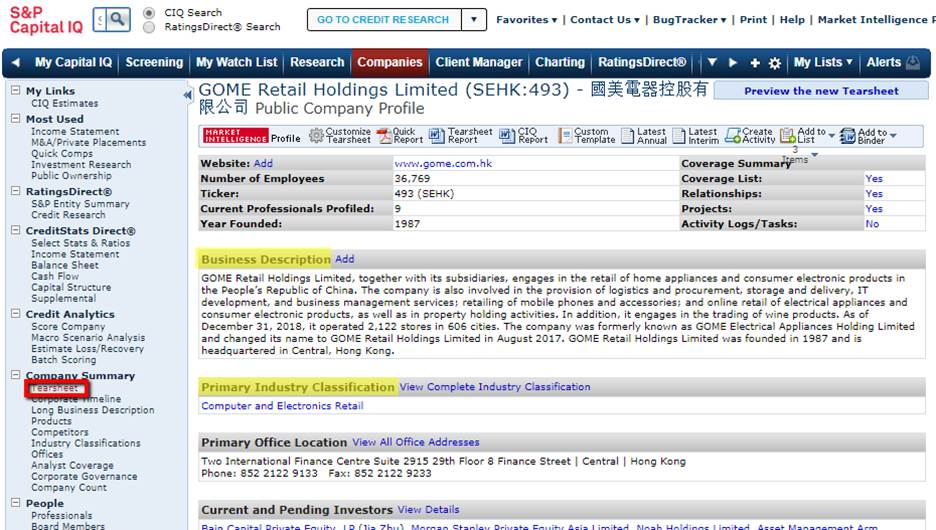This screenshot has width=936, height=530.
Task: Click navigation bar right play arrow
Action: [733, 63]
